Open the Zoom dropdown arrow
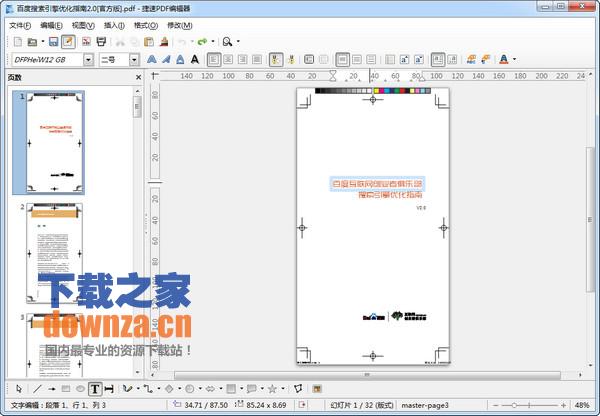The image size is (600, 416). (238, 42)
